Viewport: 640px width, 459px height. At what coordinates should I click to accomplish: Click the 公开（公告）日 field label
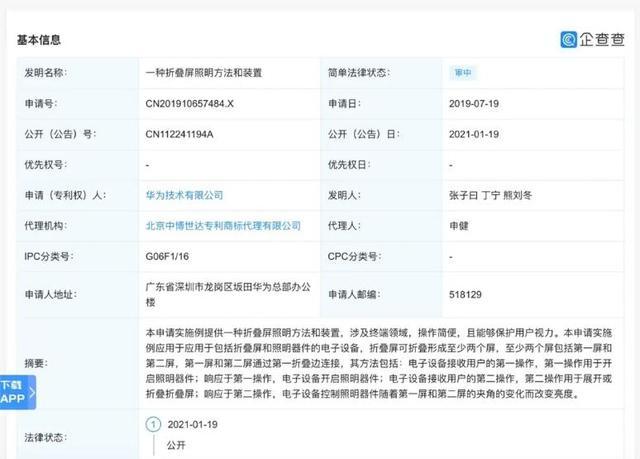point(364,134)
